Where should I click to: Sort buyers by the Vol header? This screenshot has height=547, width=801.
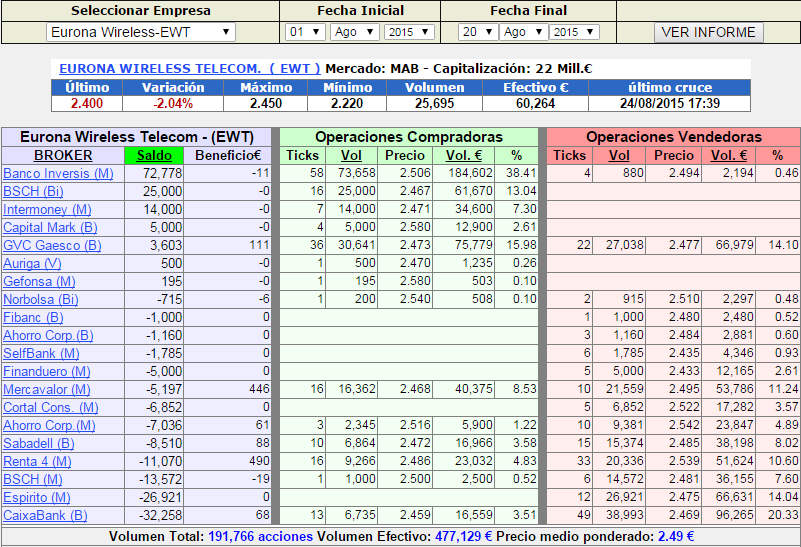point(351,155)
